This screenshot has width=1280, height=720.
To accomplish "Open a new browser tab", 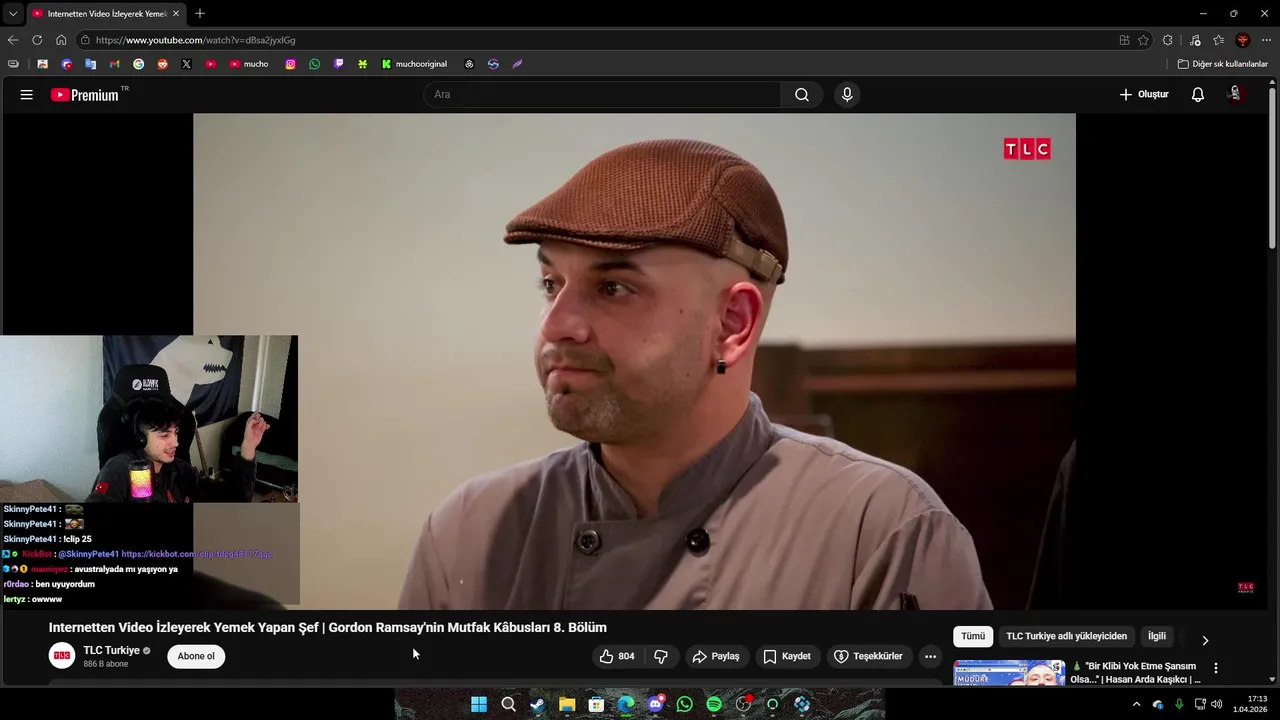I will (x=200, y=13).
